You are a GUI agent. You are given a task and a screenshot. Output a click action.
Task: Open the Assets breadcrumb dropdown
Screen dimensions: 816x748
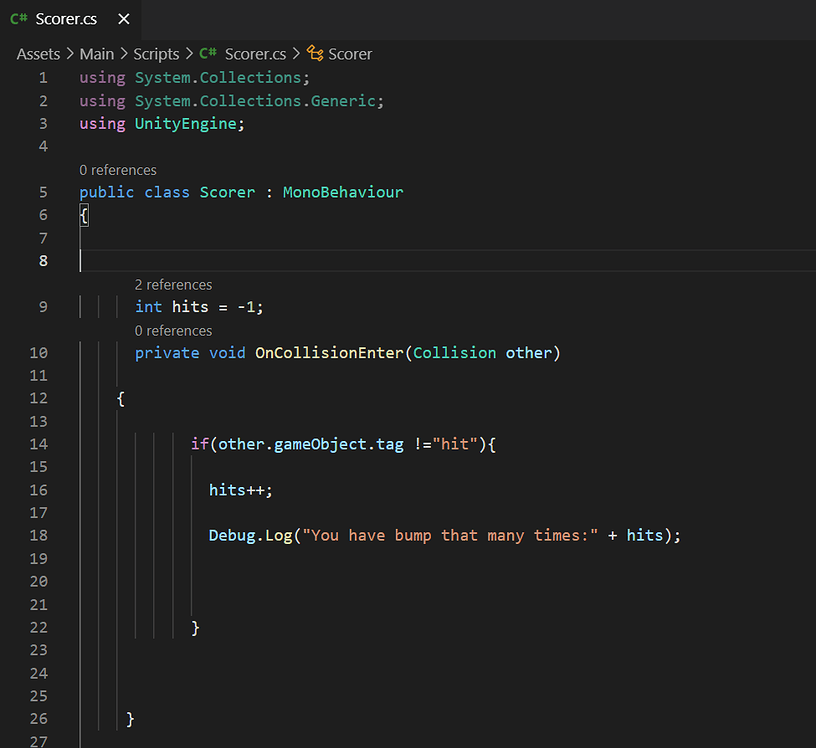point(38,54)
